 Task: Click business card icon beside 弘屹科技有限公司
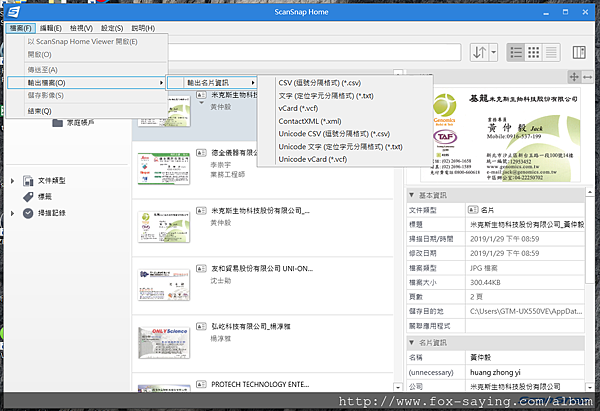point(201,326)
